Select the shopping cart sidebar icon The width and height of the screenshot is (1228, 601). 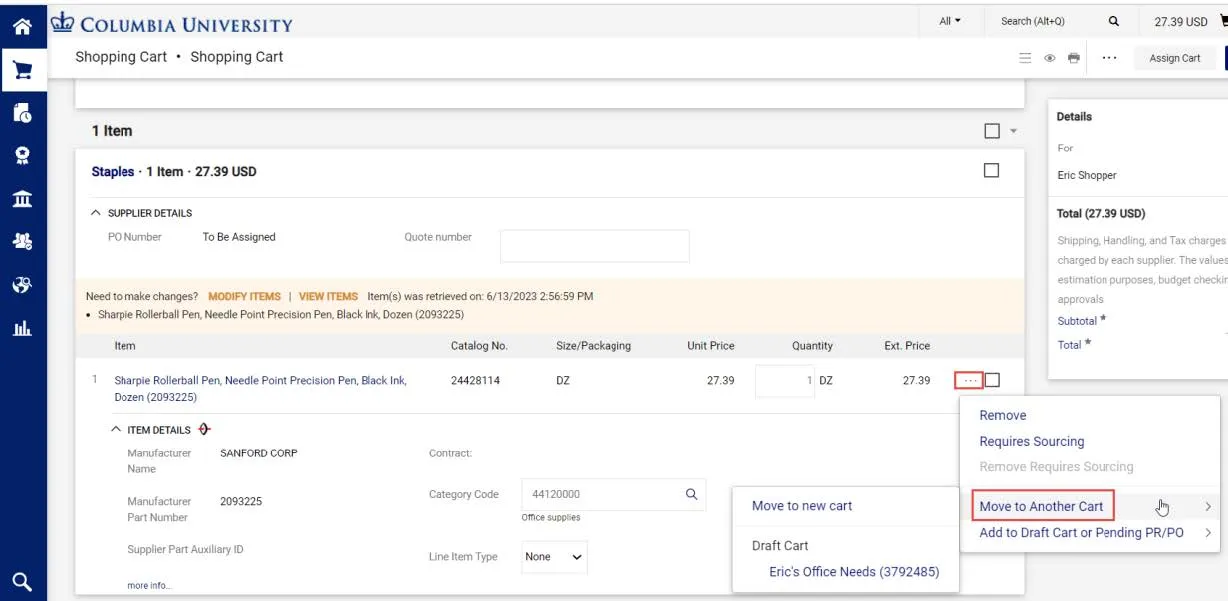[22, 71]
